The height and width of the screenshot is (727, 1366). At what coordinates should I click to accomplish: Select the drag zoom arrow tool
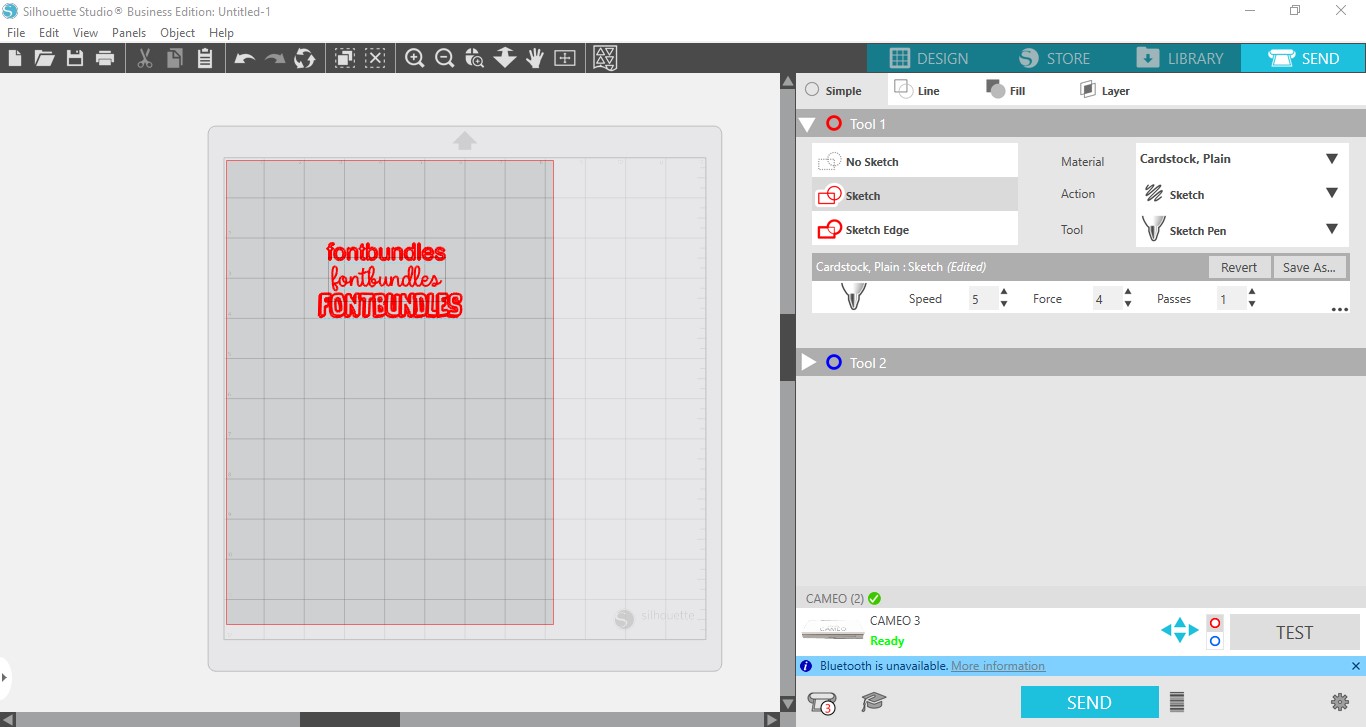click(x=505, y=58)
